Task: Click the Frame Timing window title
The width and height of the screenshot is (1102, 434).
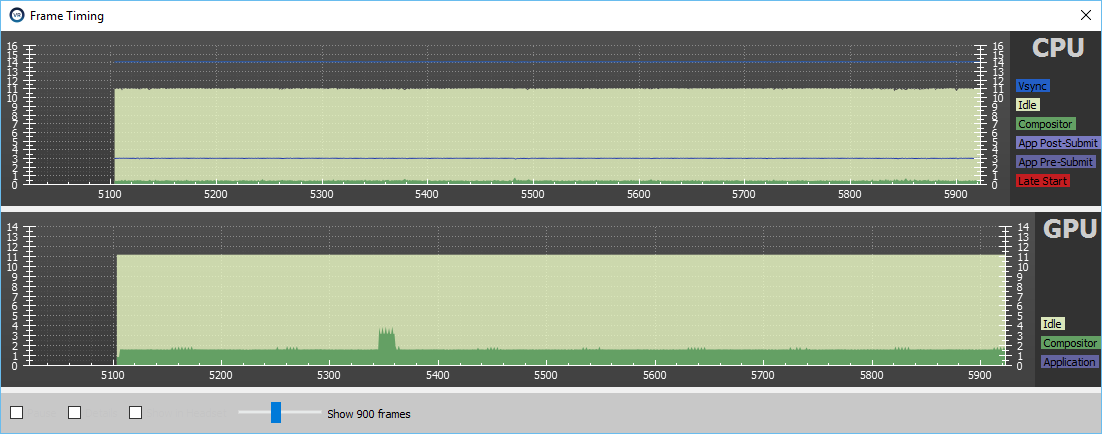Action: pyautogui.click(x=67, y=15)
